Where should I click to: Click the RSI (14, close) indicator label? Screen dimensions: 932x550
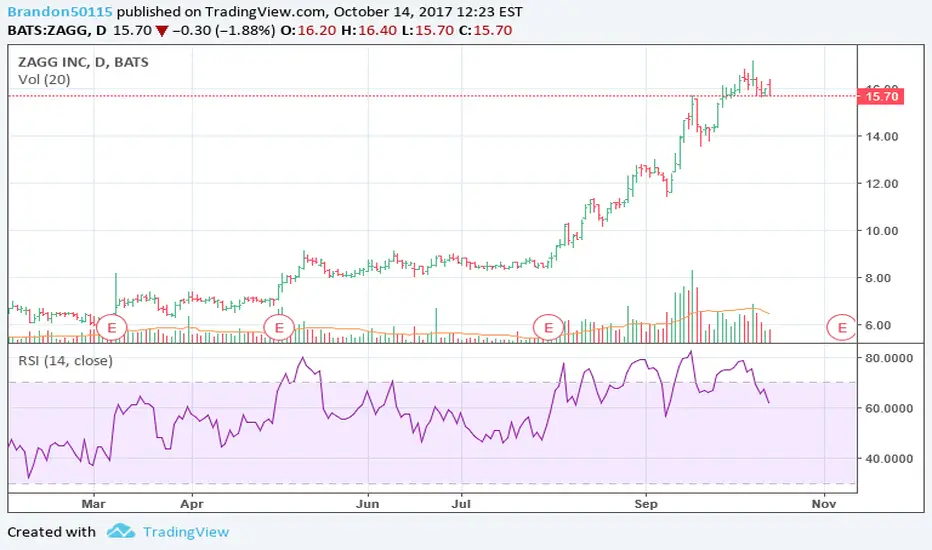coord(65,361)
